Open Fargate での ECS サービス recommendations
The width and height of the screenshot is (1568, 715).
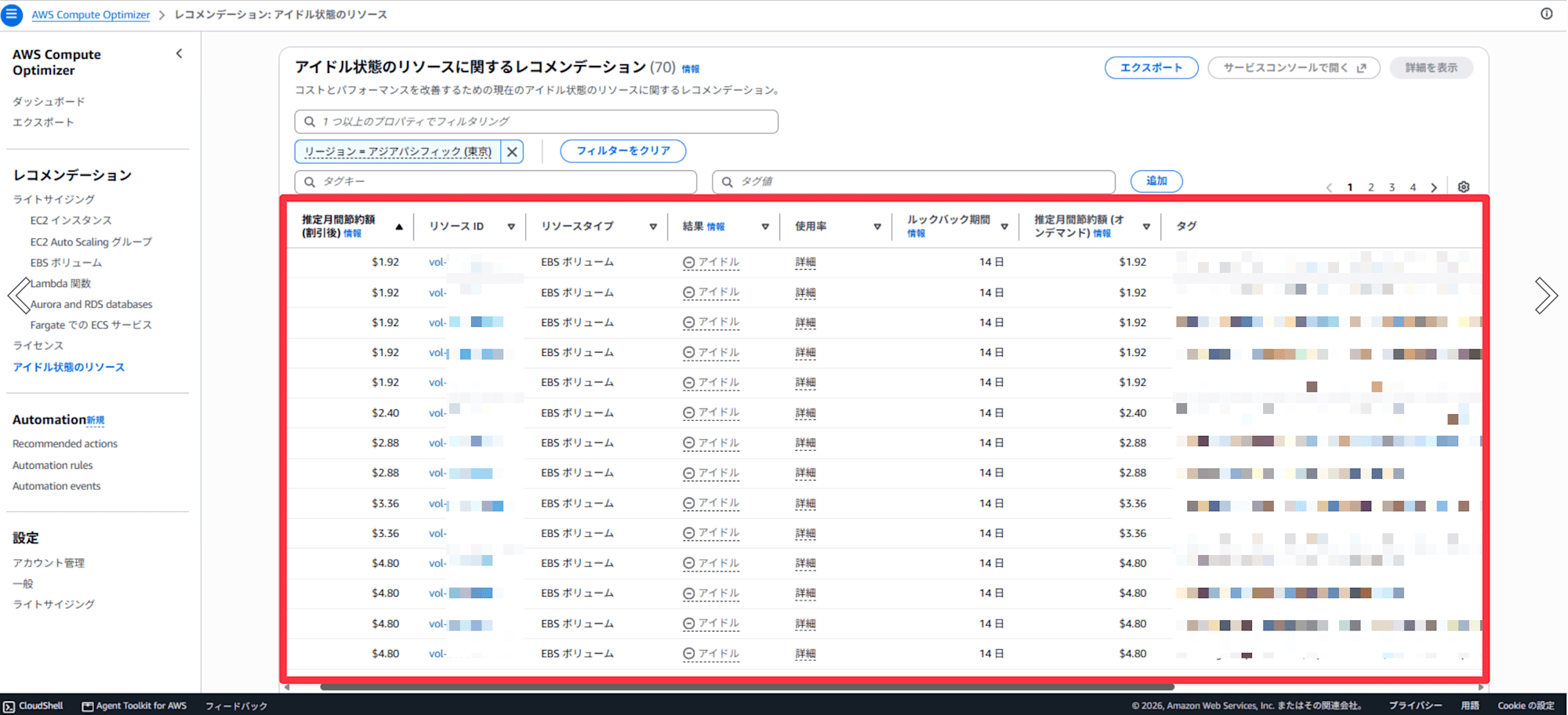[x=91, y=325]
